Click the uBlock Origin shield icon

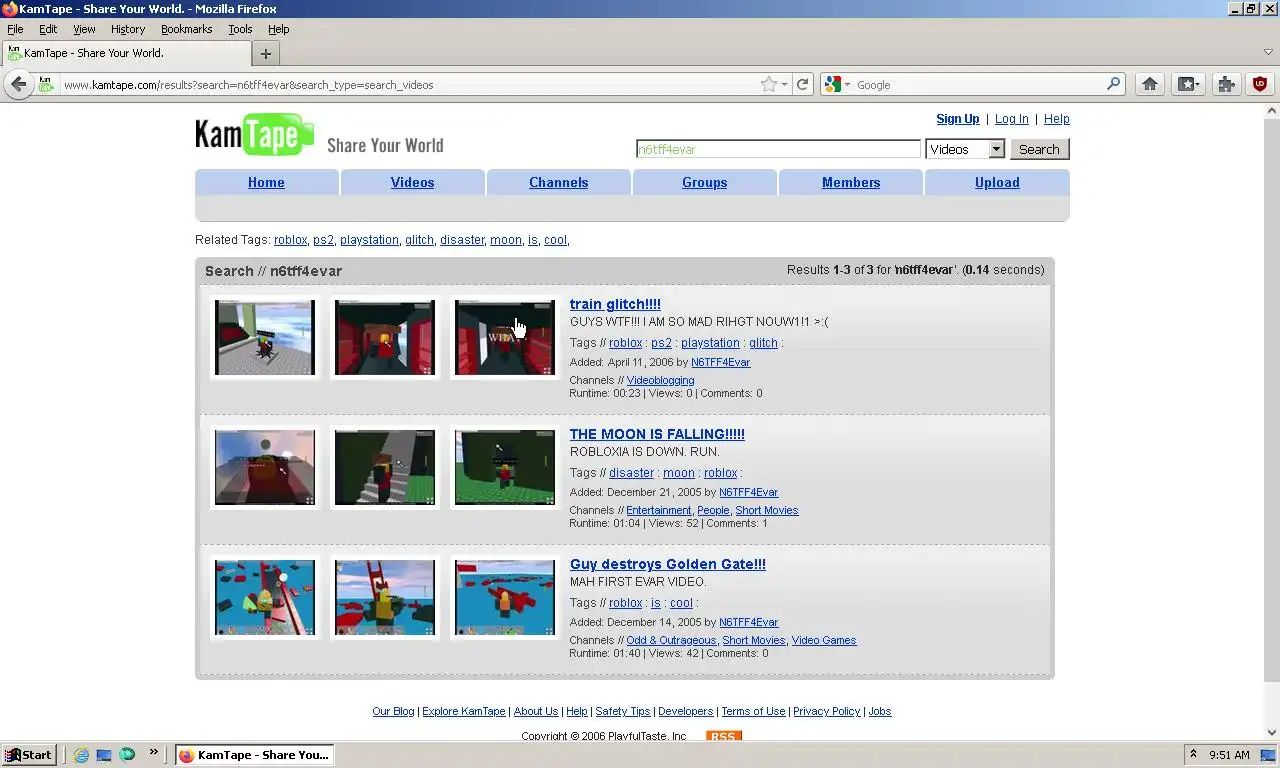(1260, 85)
